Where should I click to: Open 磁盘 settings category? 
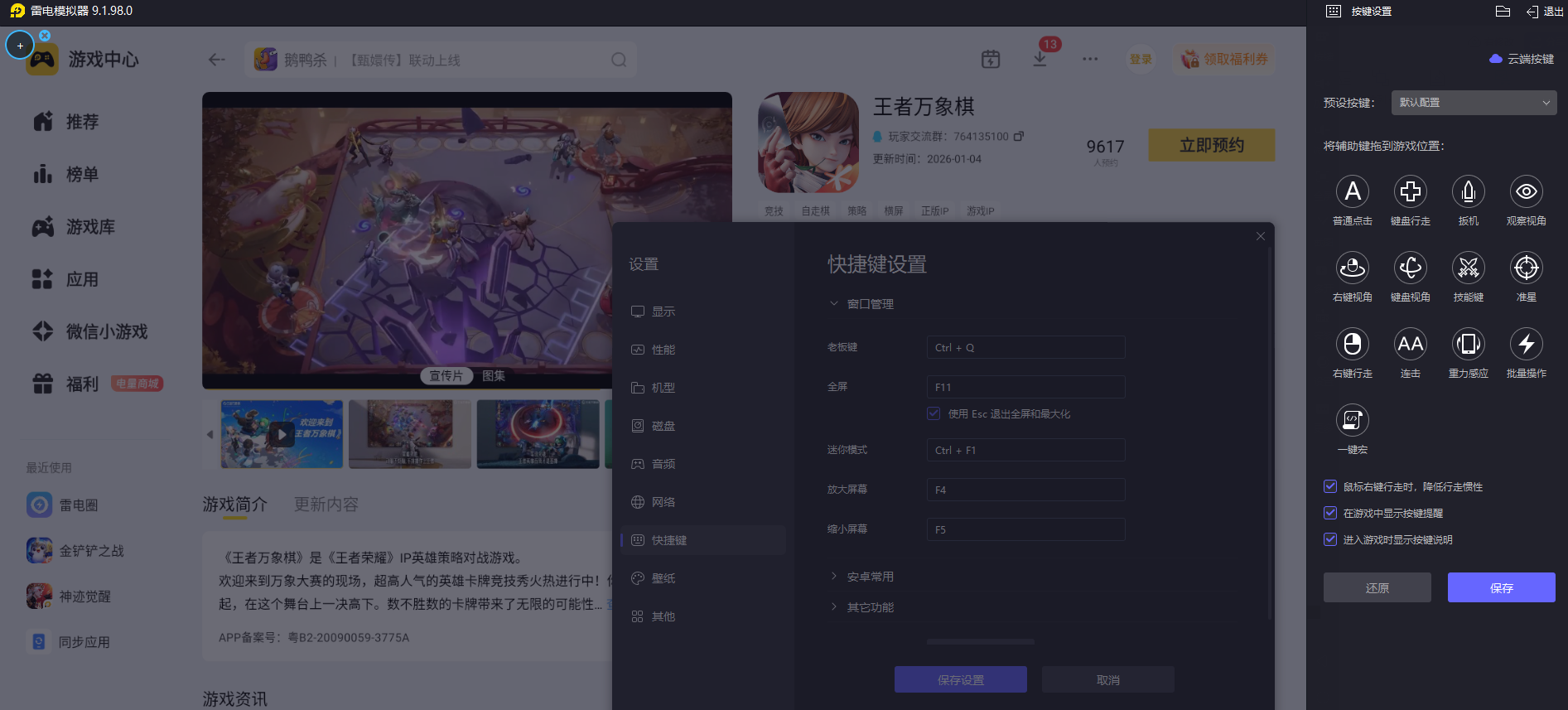703,426
